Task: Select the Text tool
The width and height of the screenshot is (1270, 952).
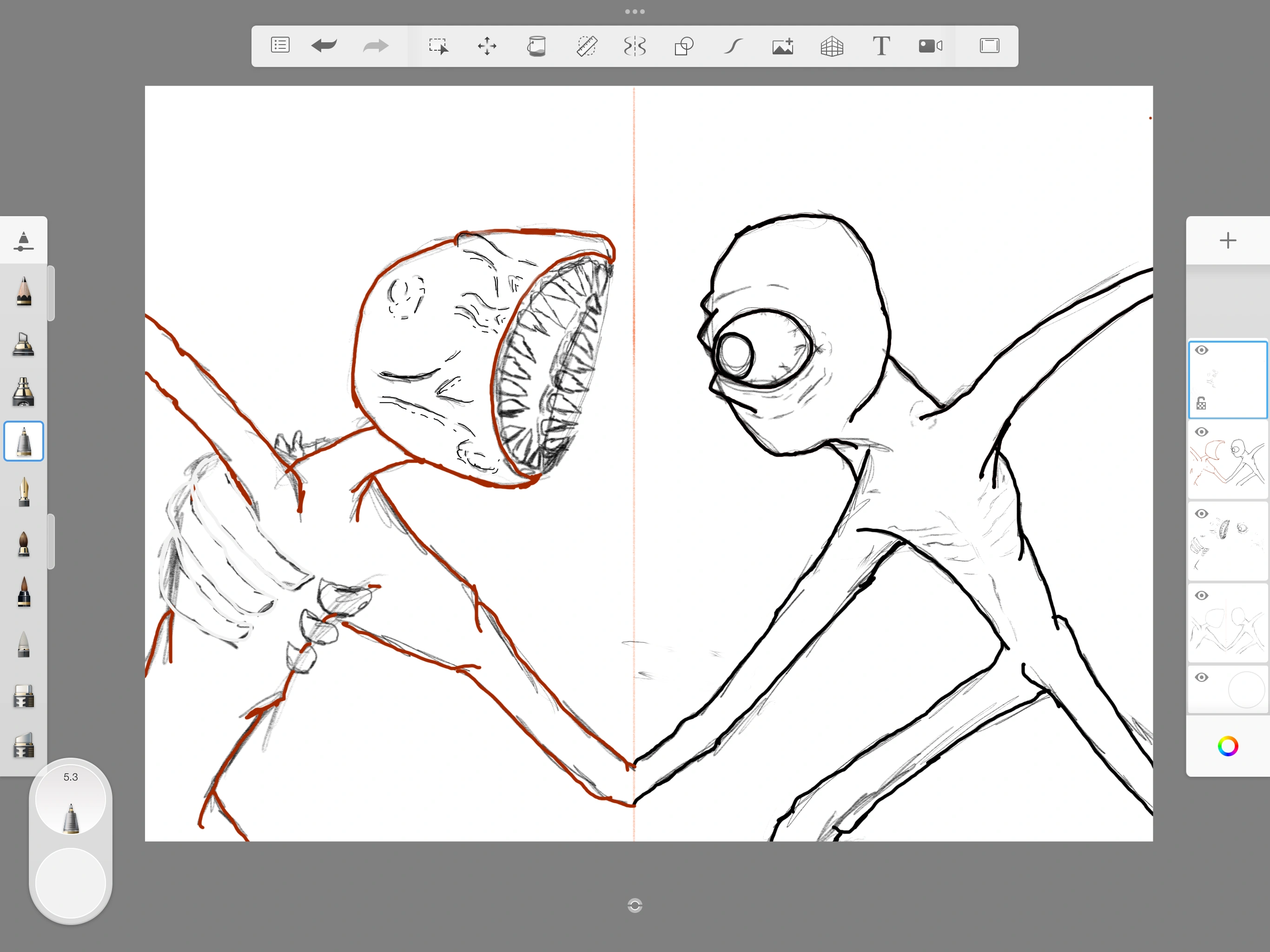Action: pyautogui.click(x=881, y=46)
